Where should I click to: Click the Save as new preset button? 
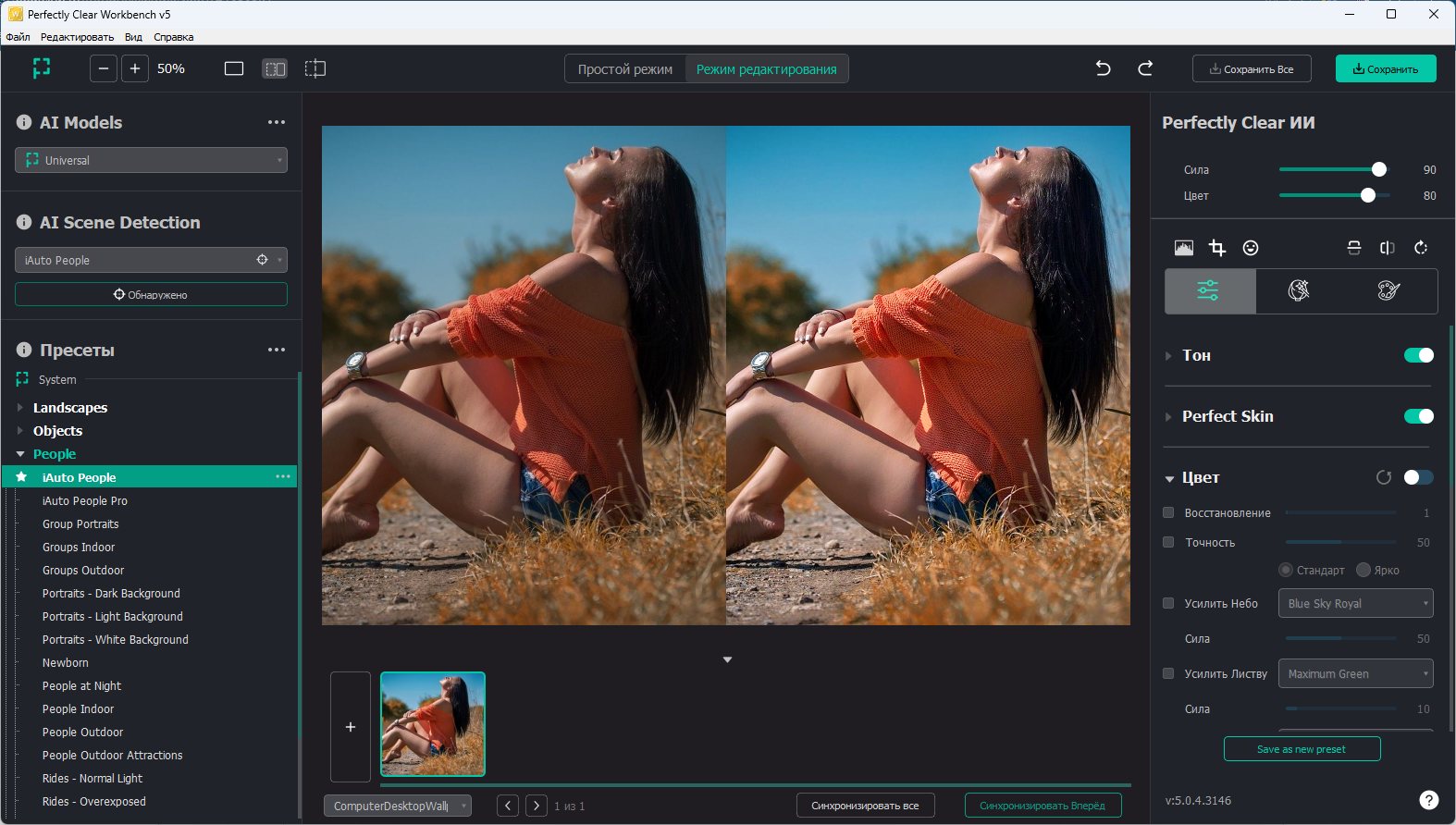click(1302, 749)
